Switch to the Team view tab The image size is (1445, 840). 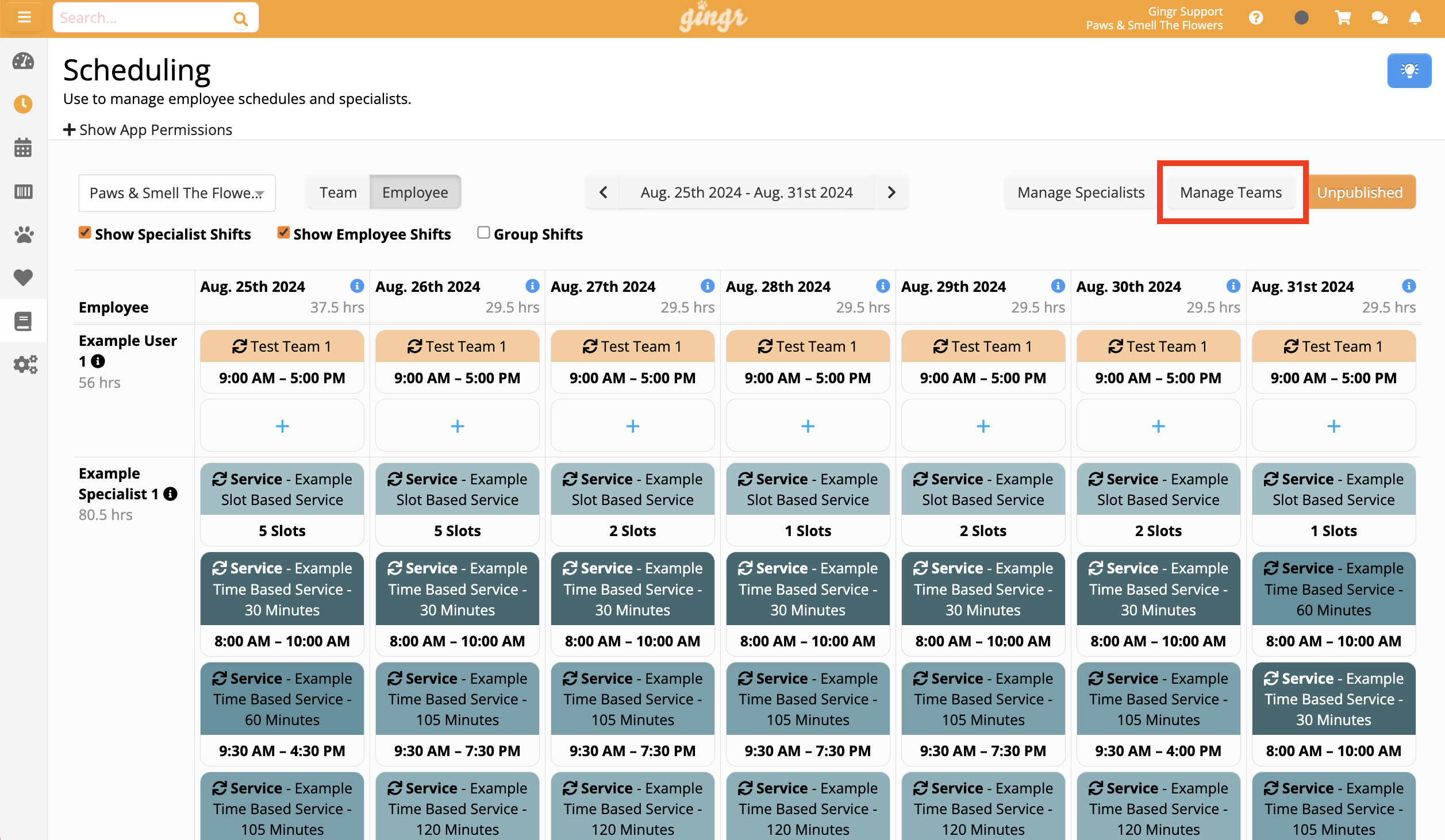click(x=338, y=192)
